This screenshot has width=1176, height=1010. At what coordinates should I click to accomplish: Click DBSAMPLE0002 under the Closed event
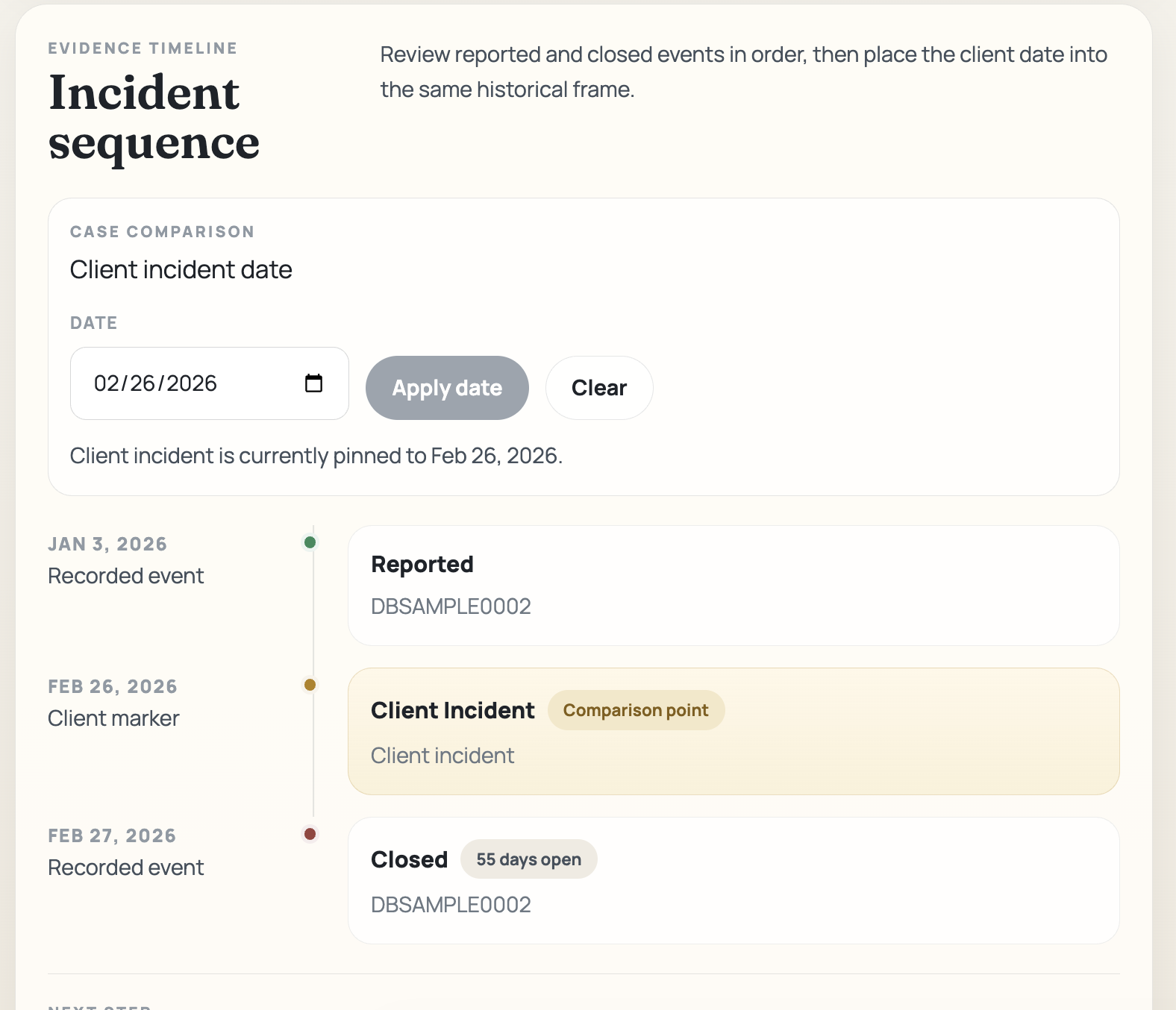pos(451,905)
